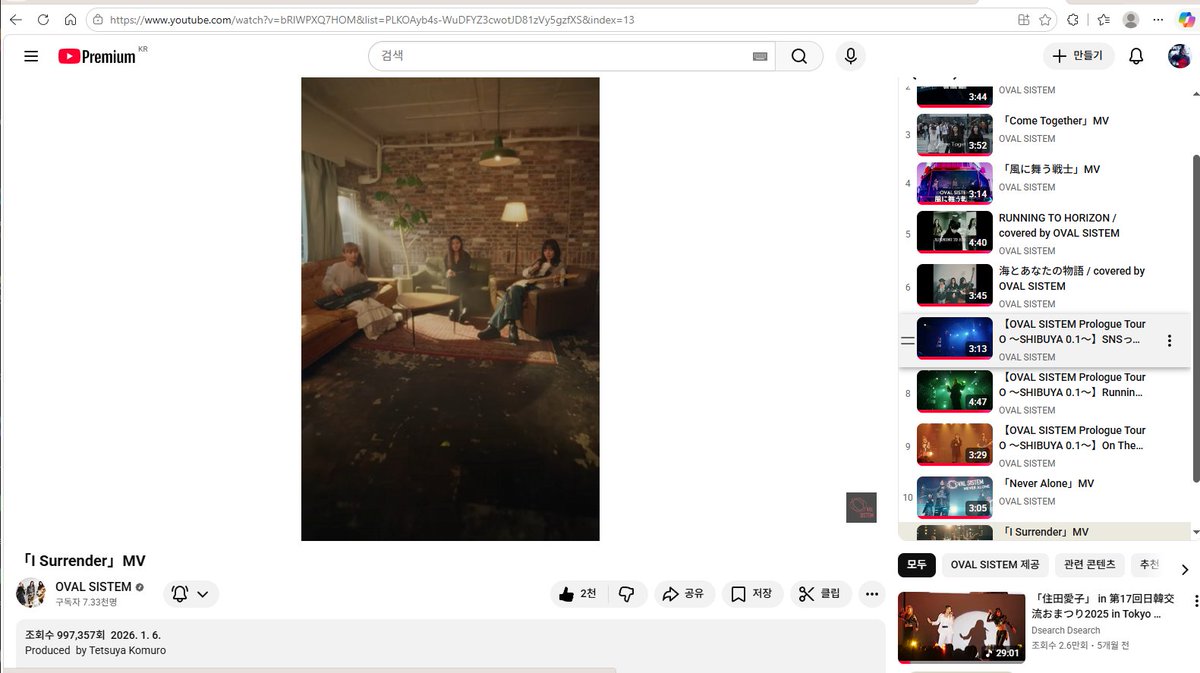This screenshot has width=1200, height=673.
Task: Play the 3:13 SHIBUYA 0.1 SNS video
Action: point(1044,340)
